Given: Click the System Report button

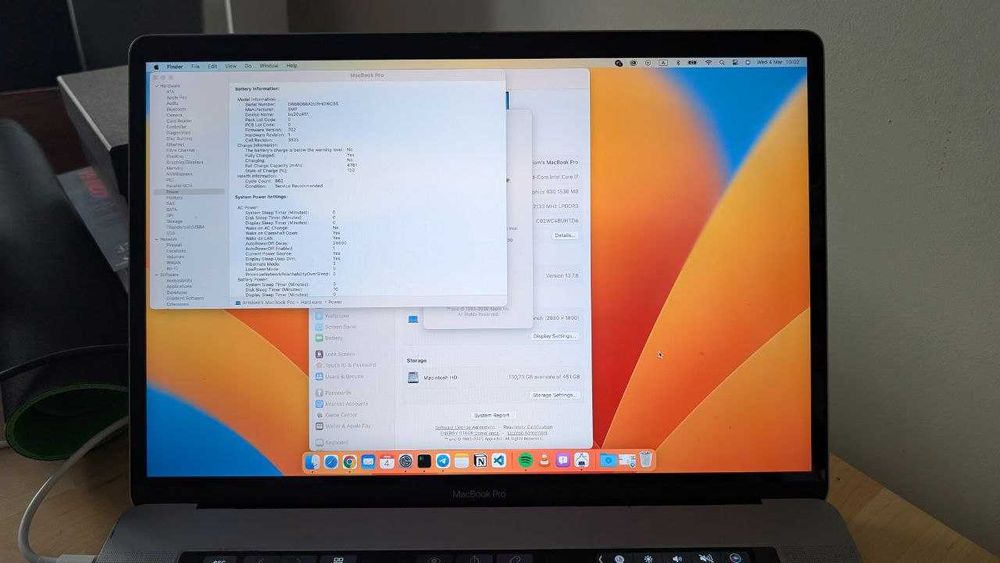Looking at the screenshot, I should coord(492,415).
